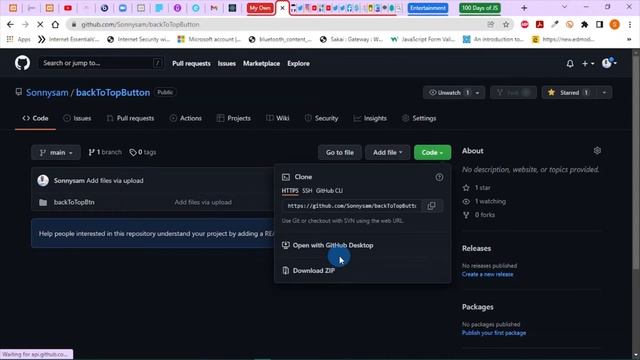The width and height of the screenshot is (640, 360).
Task: Click the browser home icon
Action: [56, 24]
